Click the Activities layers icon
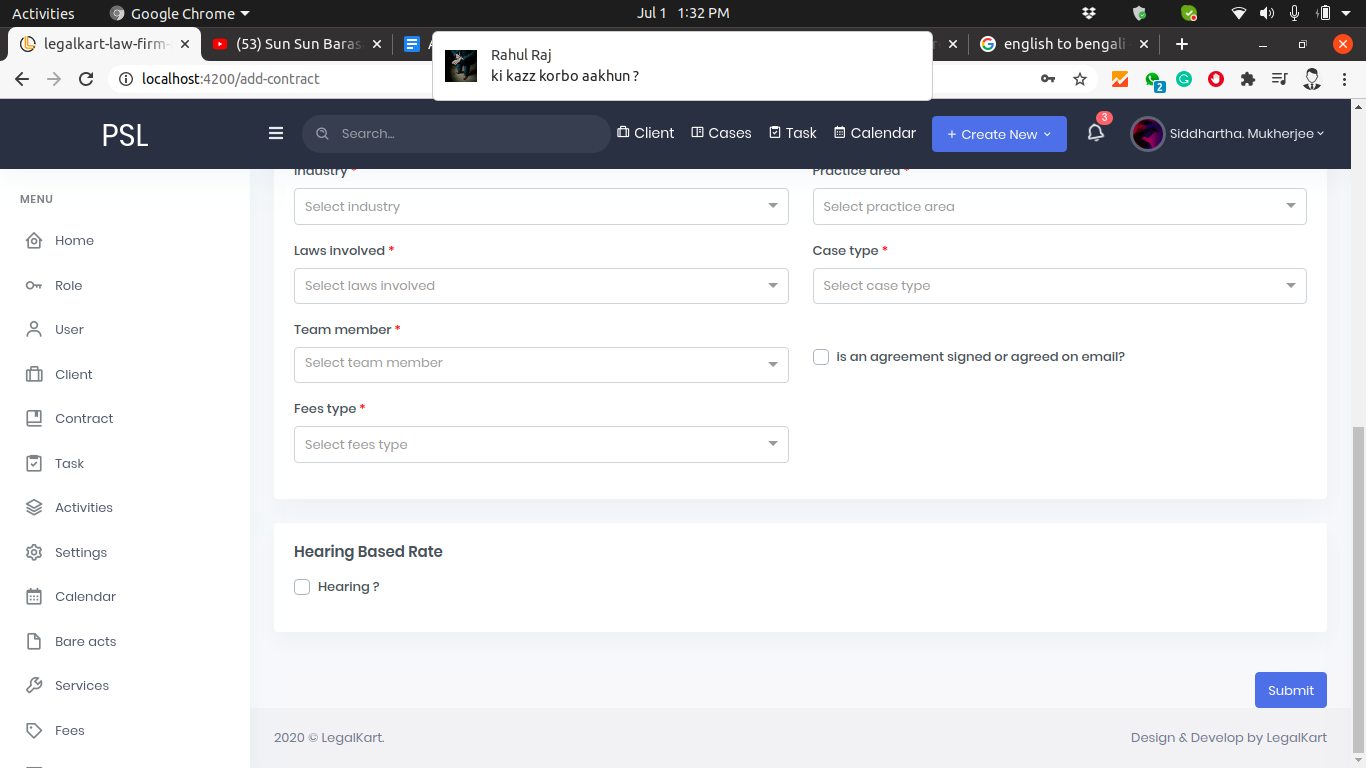 coord(34,508)
